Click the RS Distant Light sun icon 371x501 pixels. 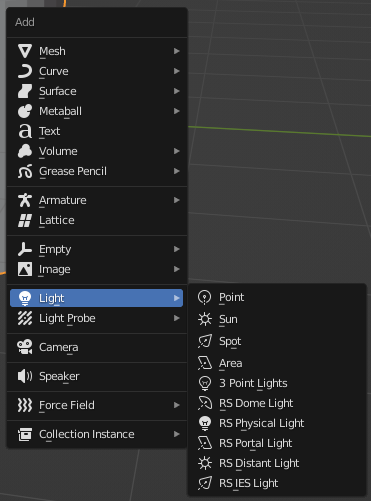tap(205, 463)
